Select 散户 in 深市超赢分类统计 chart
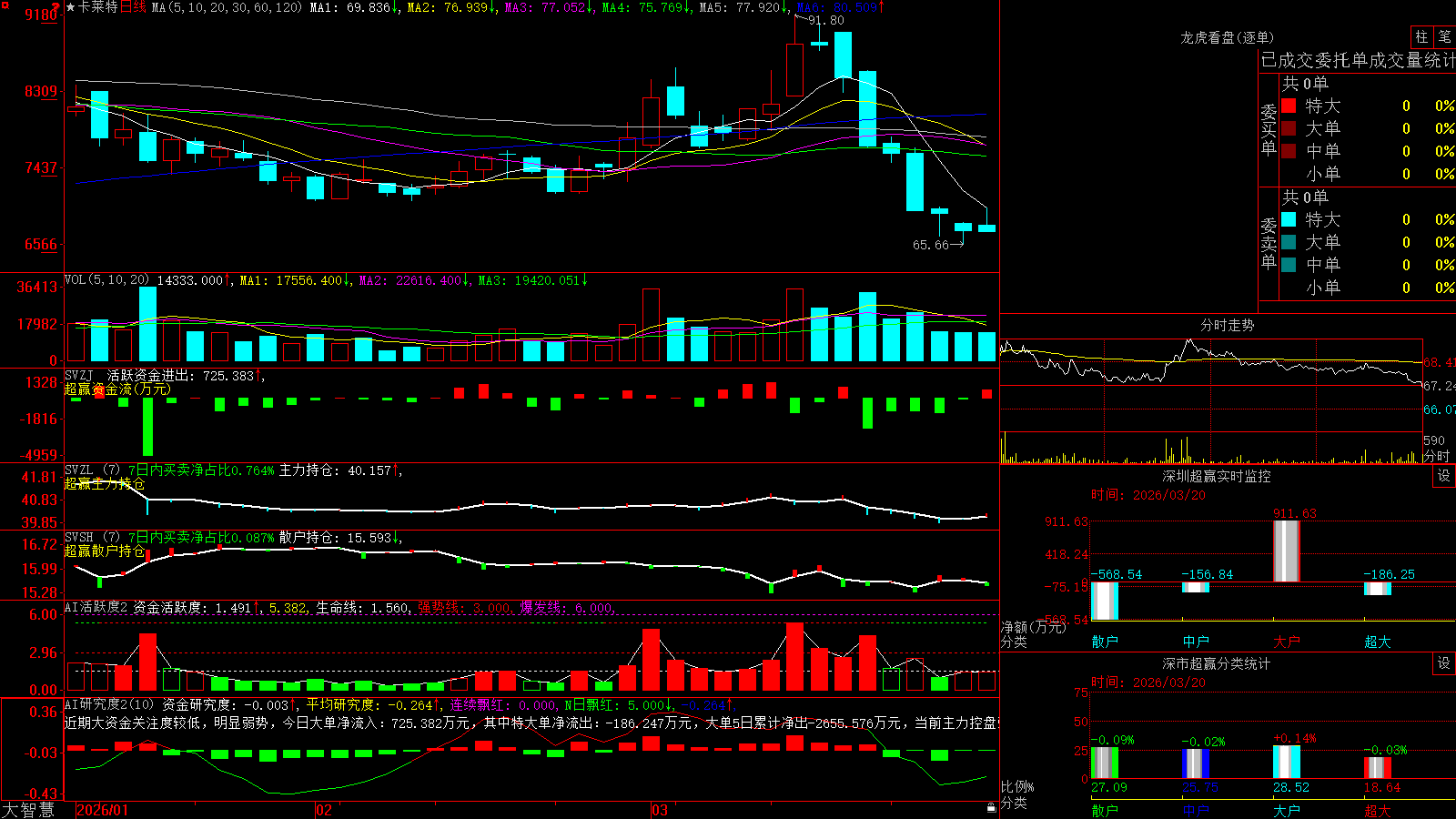 click(1105, 811)
